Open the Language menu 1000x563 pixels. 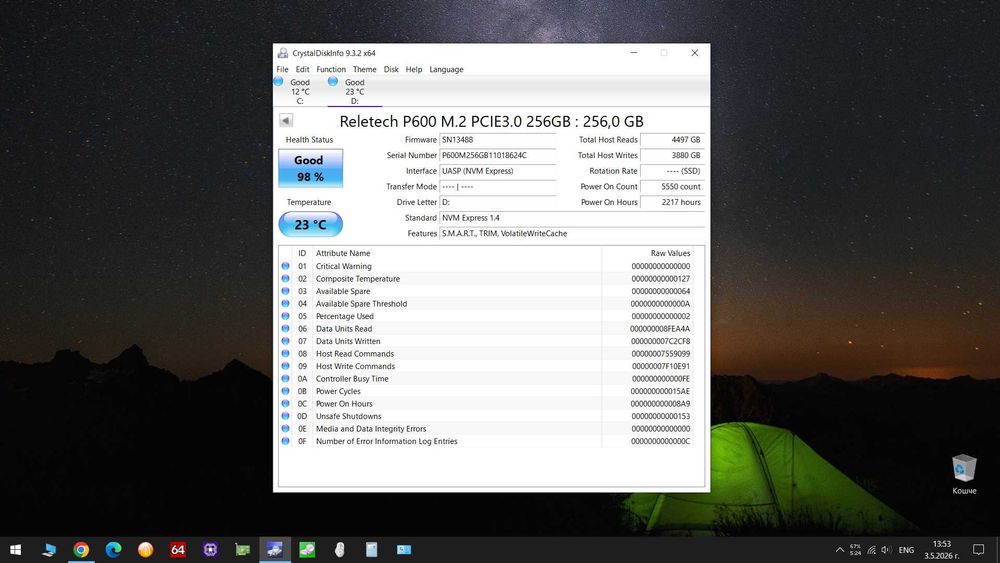tap(446, 69)
